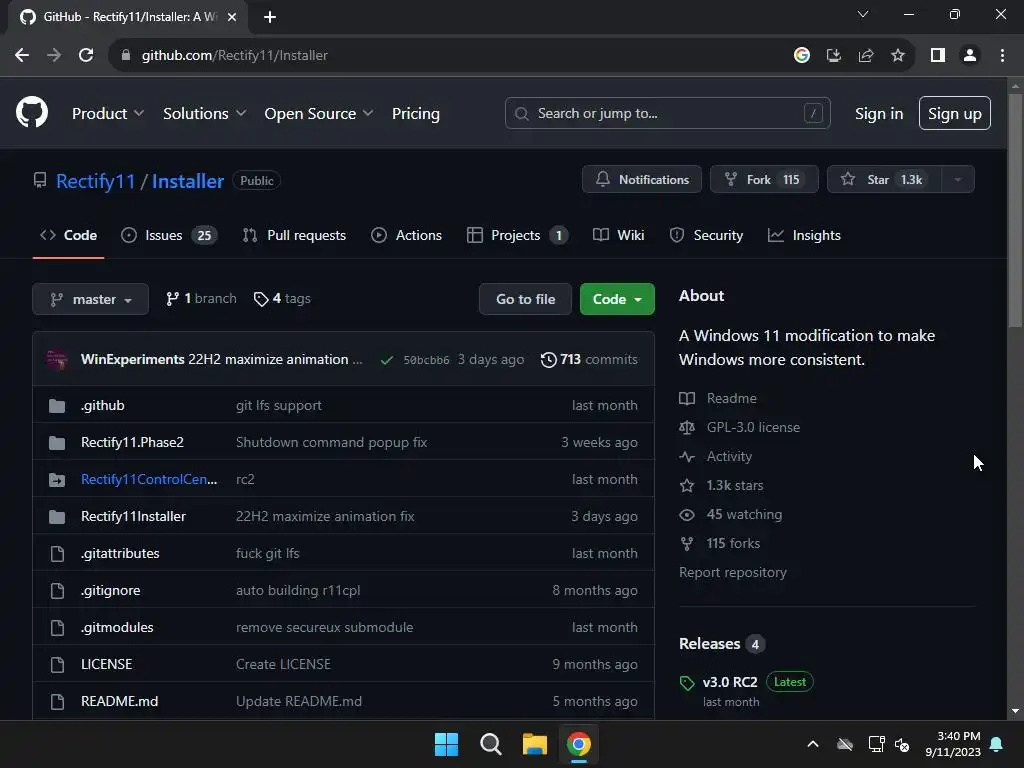Open the .gitattributes file

point(120,553)
